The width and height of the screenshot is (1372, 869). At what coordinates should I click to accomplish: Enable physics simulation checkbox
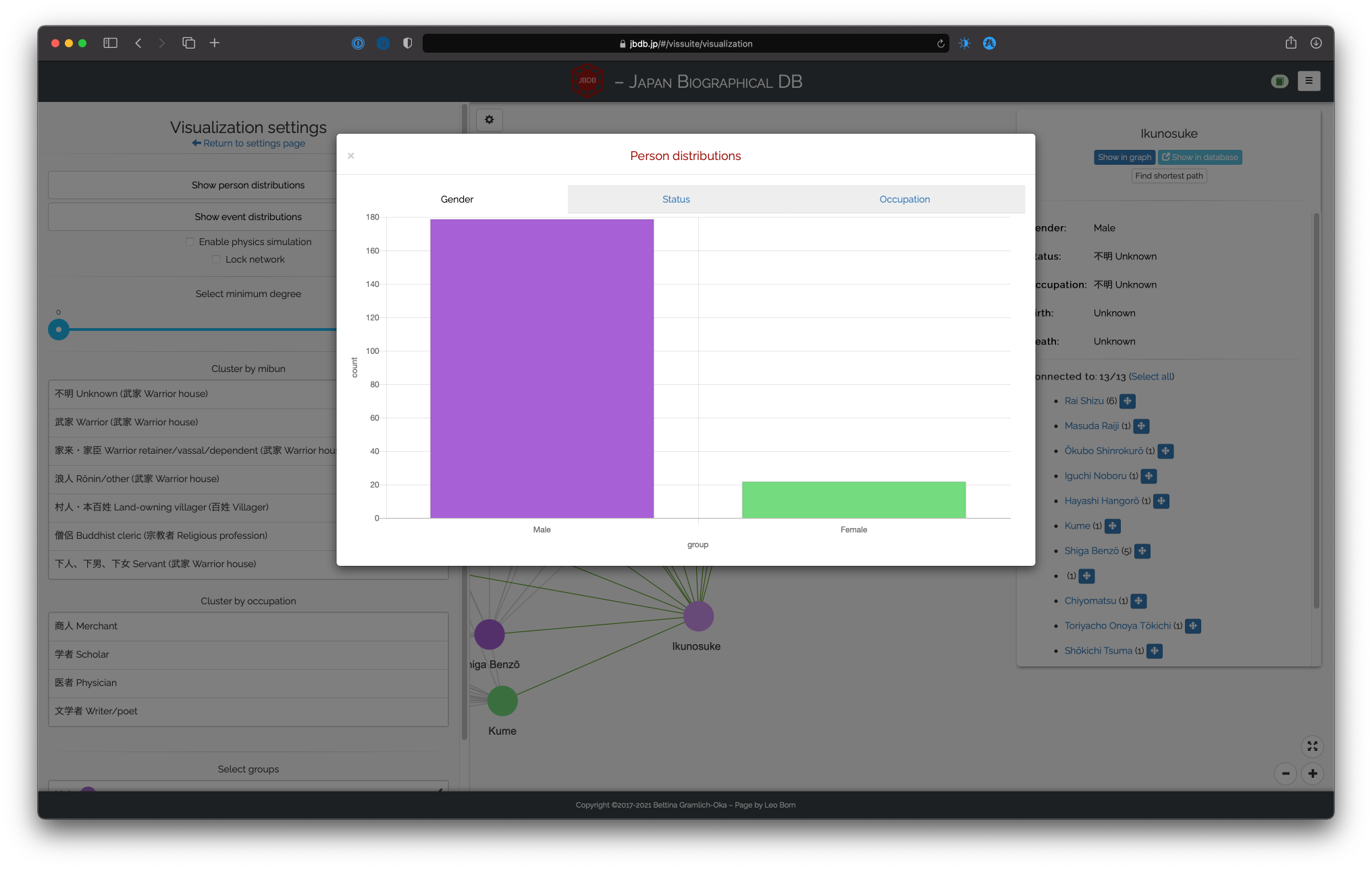[190, 242]
